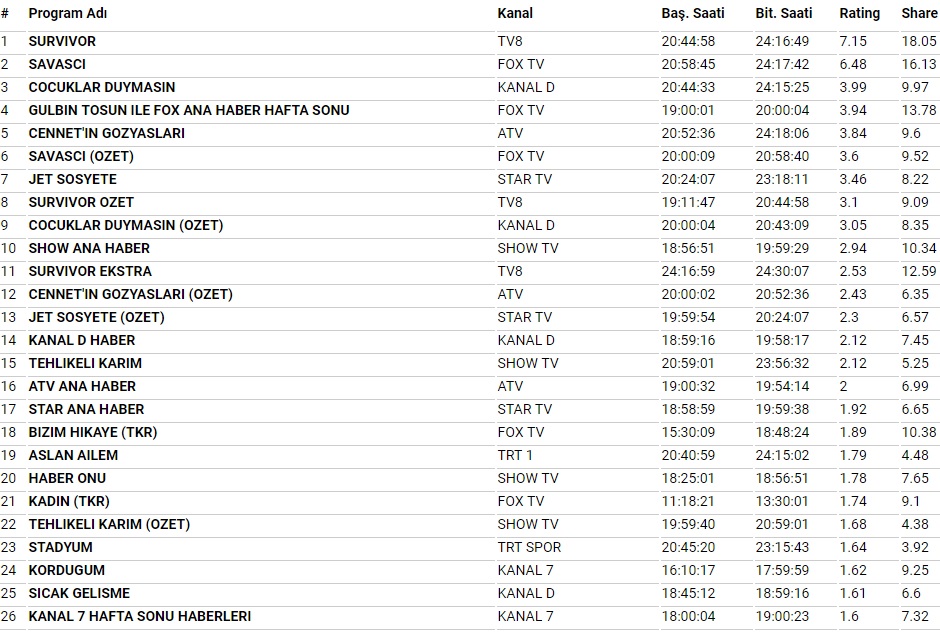
Task: Click the Program Adı column header
Action: pos(67,13)
